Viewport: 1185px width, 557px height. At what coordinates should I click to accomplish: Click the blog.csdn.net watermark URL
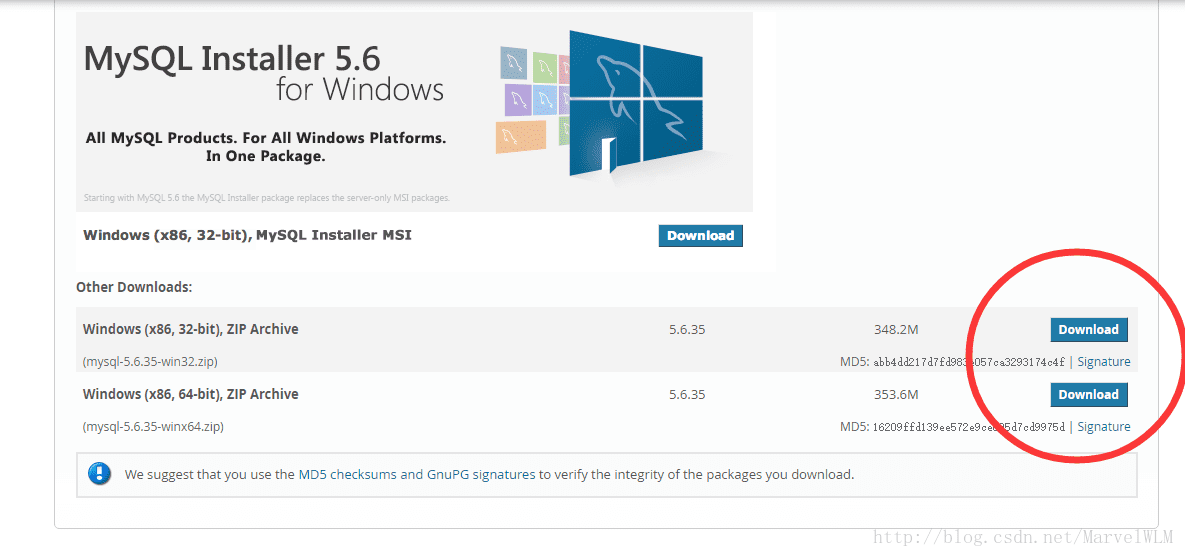[1023, 537]
